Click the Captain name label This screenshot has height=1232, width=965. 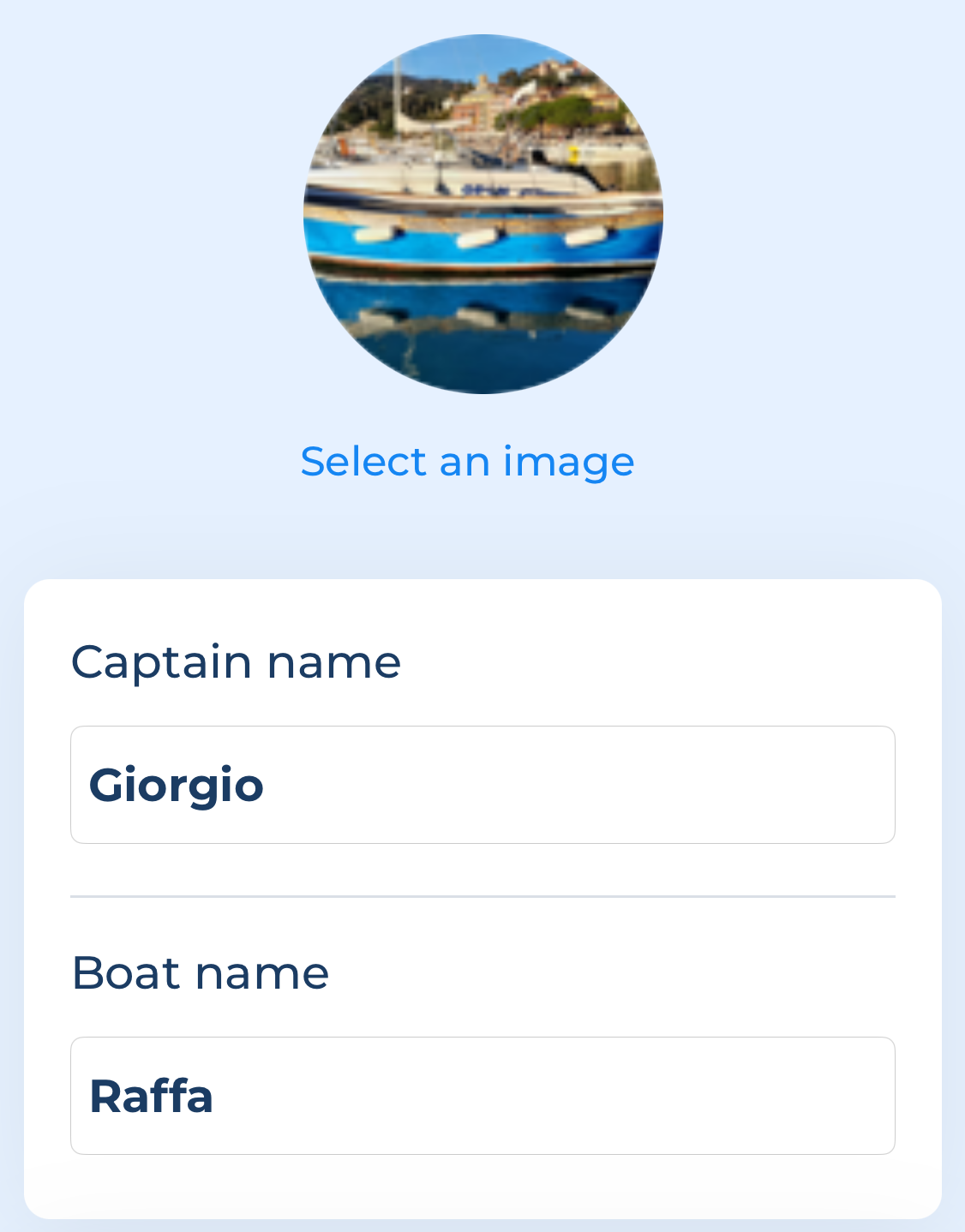pyautogui.click(x=236, y=662)
